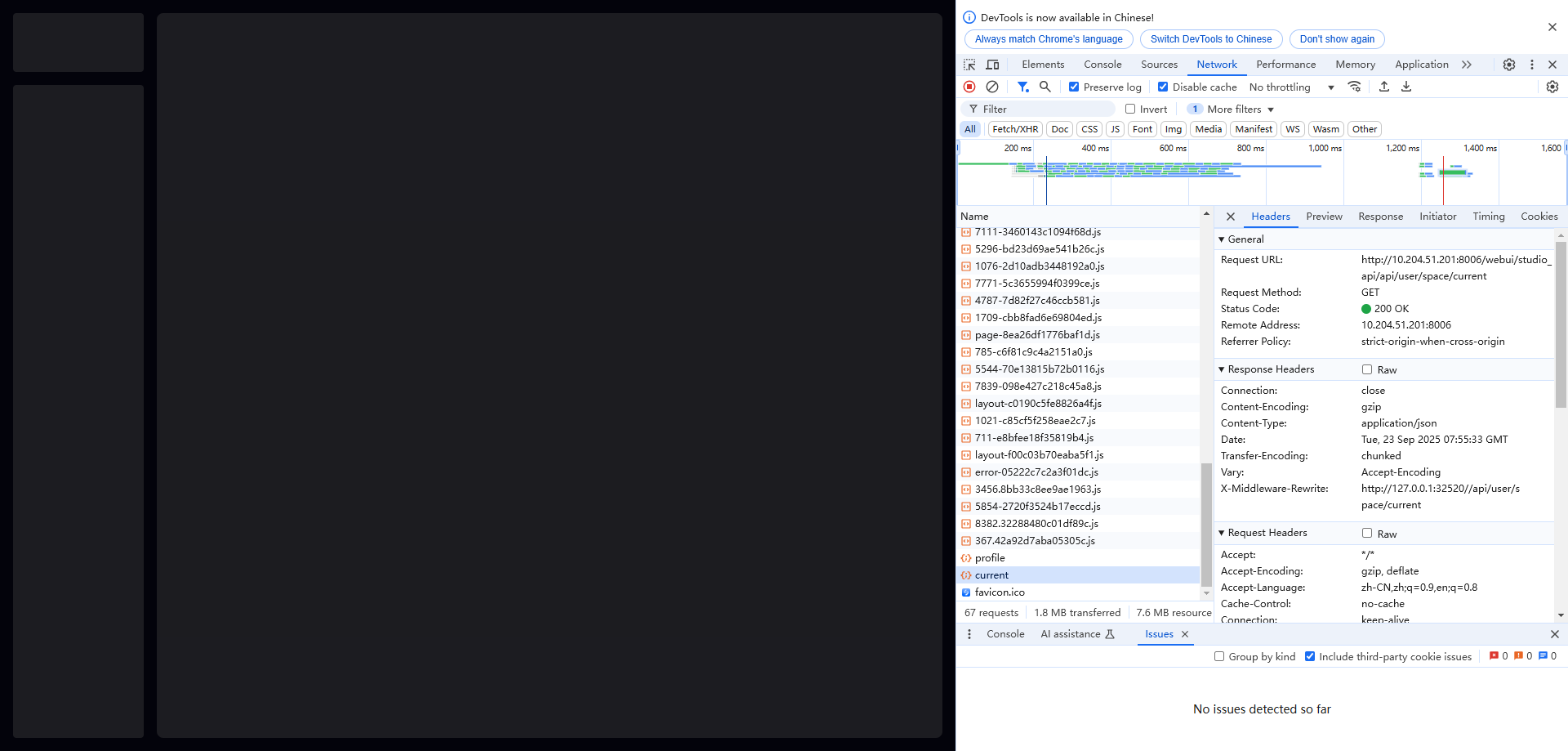1568x751 pixels.
Task: Open the Timing tab for request
Action: click(1488, 217)
